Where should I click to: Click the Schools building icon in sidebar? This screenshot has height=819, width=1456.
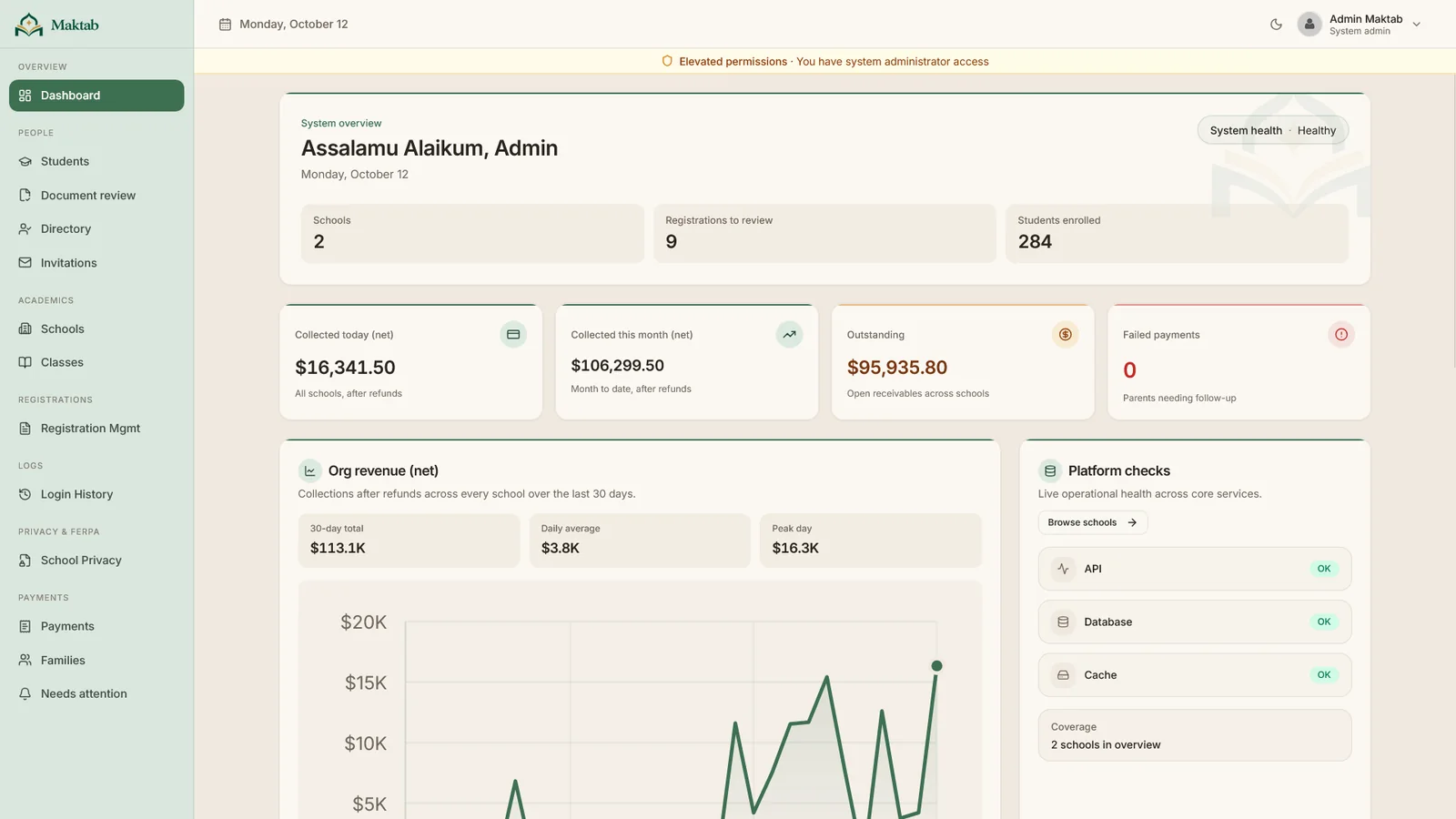point(25,329)
